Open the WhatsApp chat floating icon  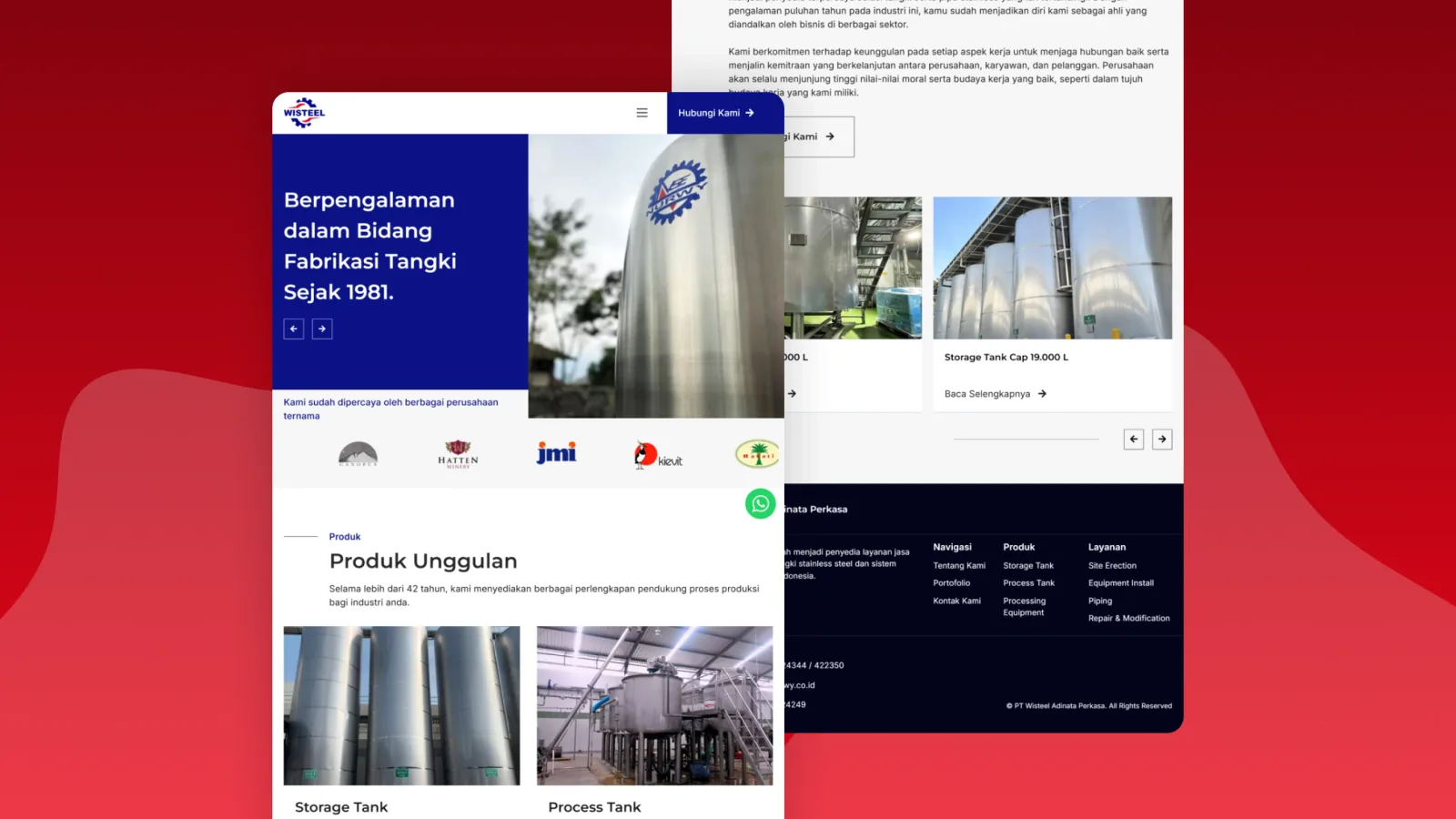pos(761,503)
